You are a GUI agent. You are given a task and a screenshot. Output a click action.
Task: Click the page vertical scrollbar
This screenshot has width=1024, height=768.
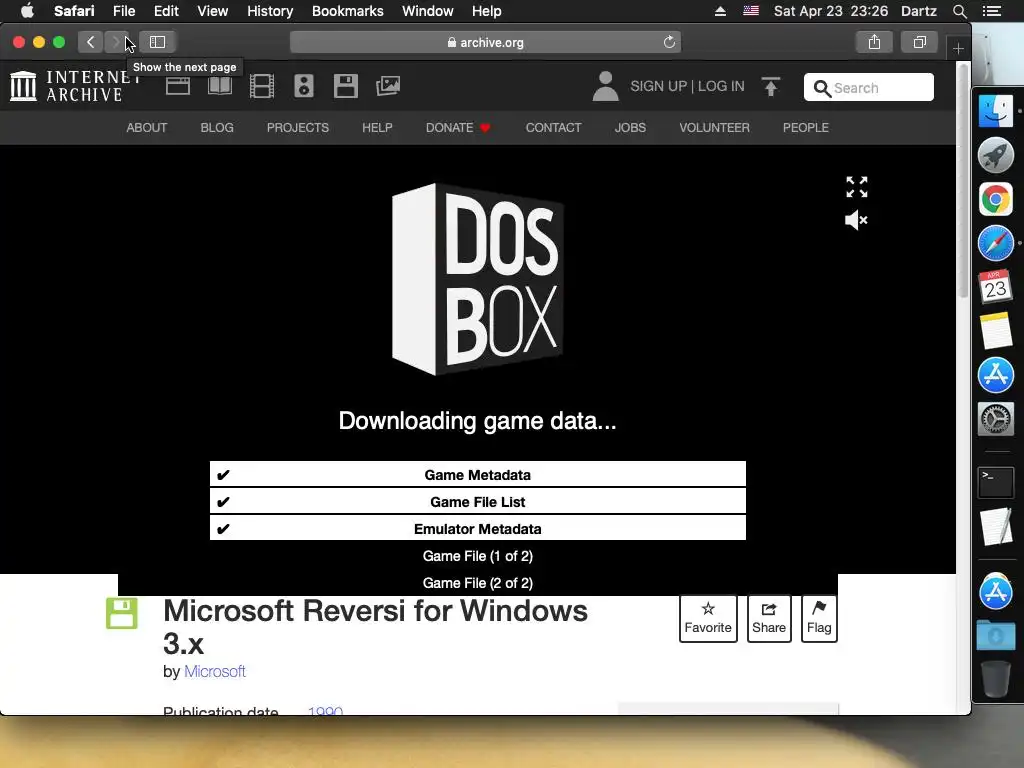[963, 183]
